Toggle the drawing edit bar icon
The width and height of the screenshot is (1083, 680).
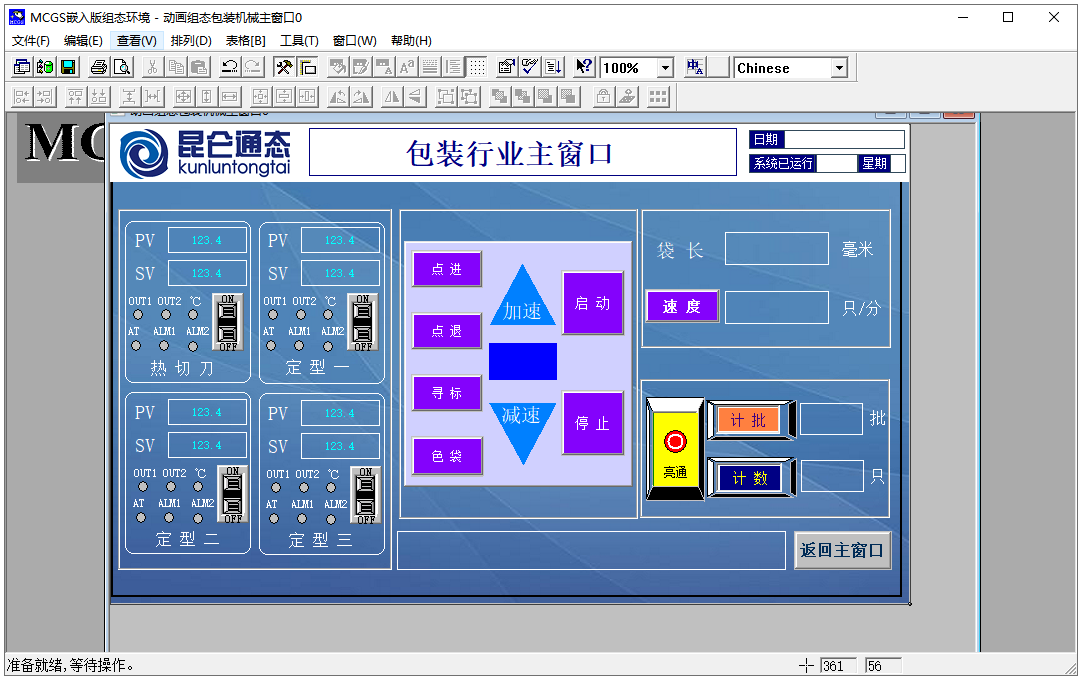point(307,67)
